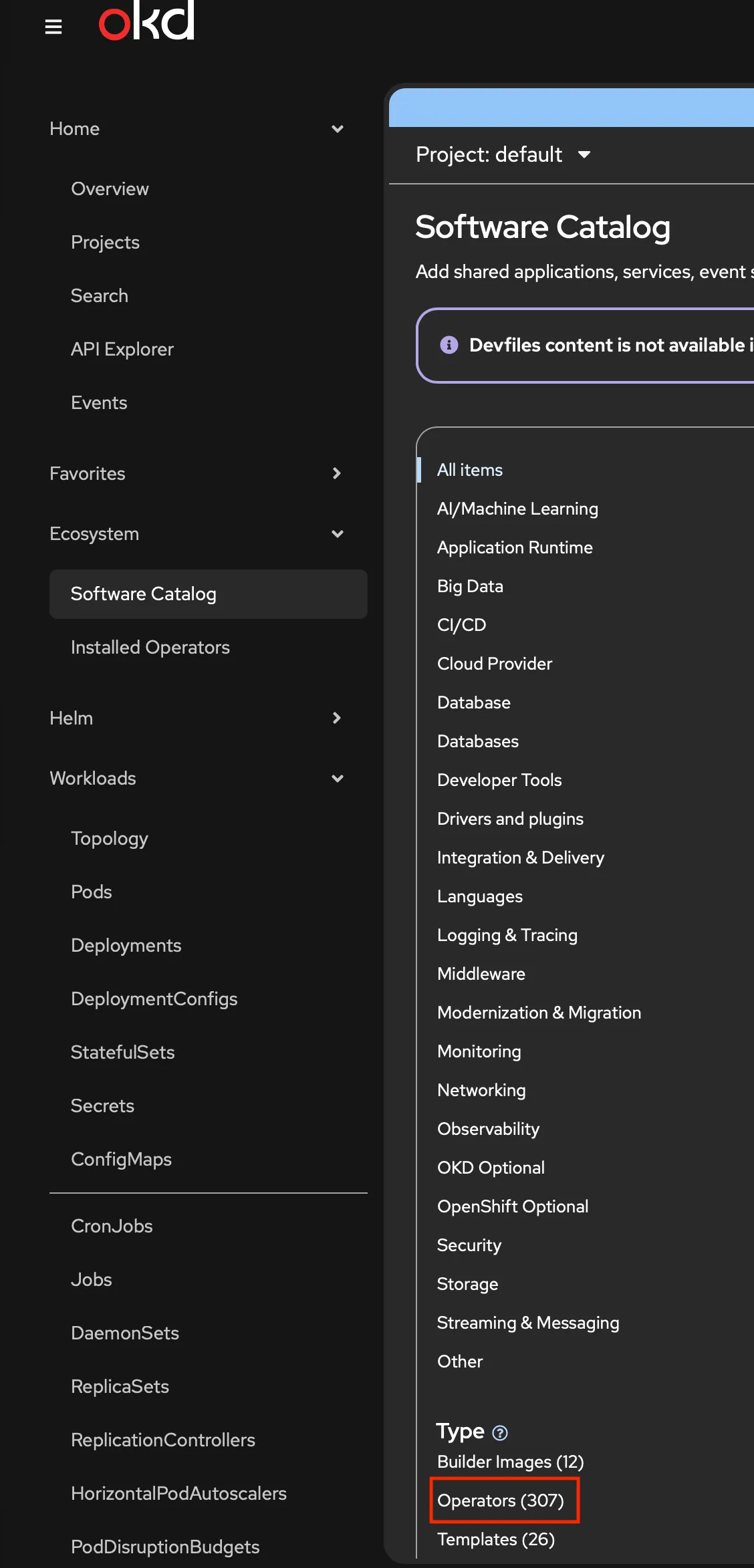This screenshot has width=754, height=1568.
Task: Open API Explorer
Action: point(122,349)
